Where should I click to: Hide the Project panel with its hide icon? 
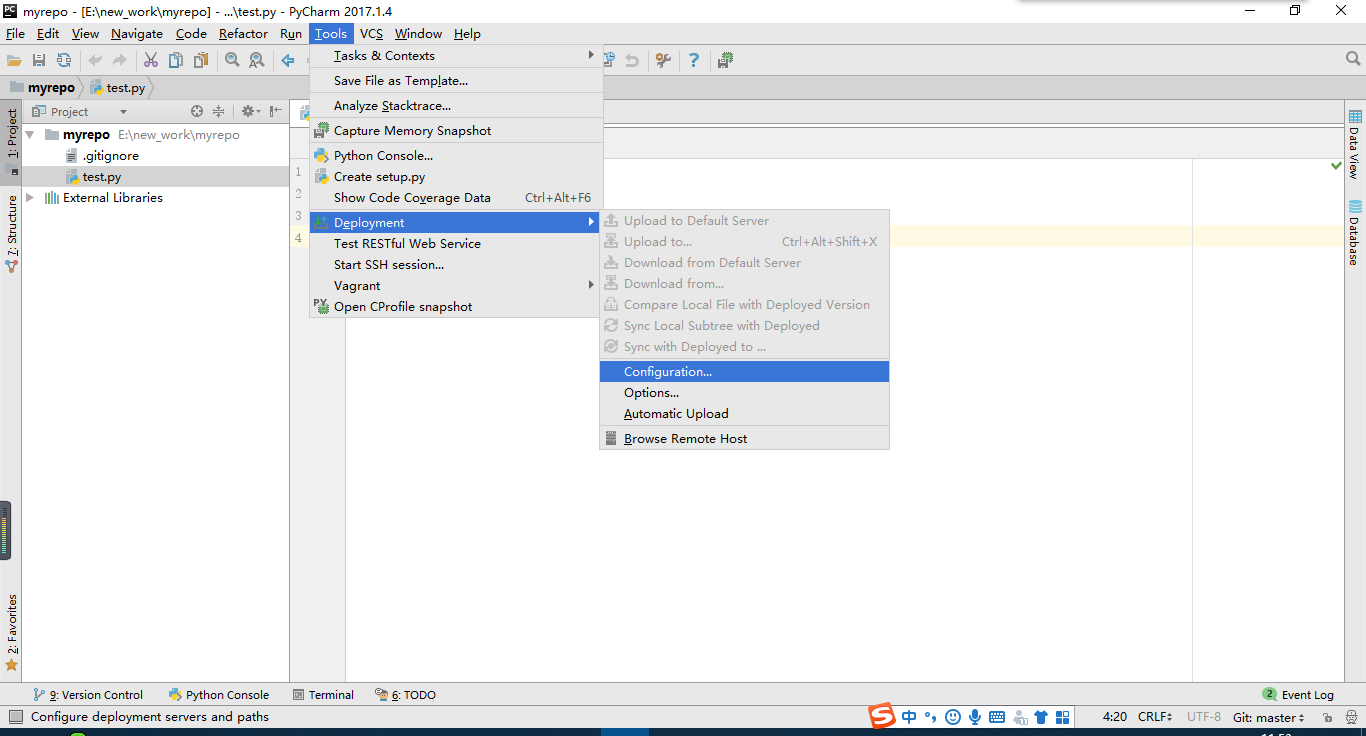pyautogui.click(x=274, y=112)
